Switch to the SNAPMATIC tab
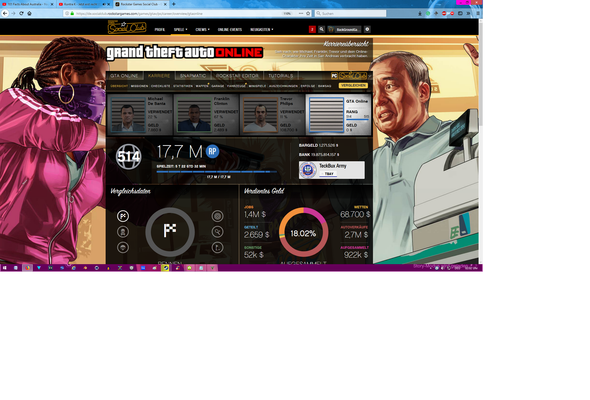 (x=193, y=76)
